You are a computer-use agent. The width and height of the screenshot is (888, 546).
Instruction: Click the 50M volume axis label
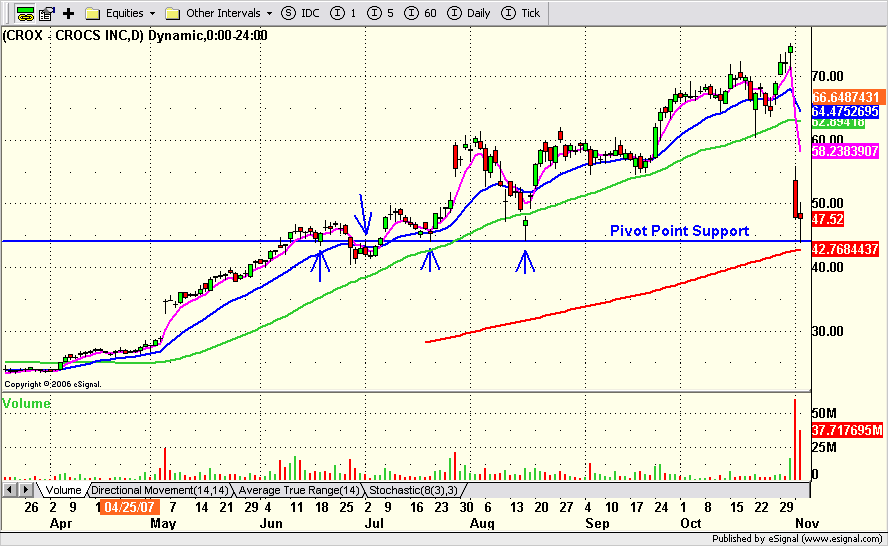[824, 413]
